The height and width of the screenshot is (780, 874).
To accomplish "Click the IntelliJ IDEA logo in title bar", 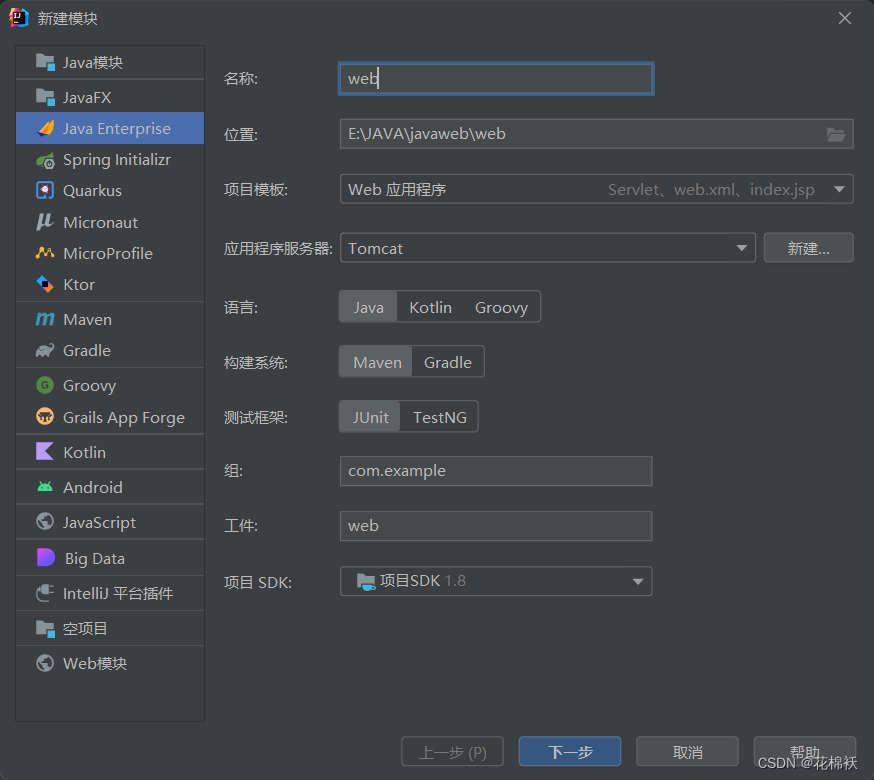I will pos(19,18).
